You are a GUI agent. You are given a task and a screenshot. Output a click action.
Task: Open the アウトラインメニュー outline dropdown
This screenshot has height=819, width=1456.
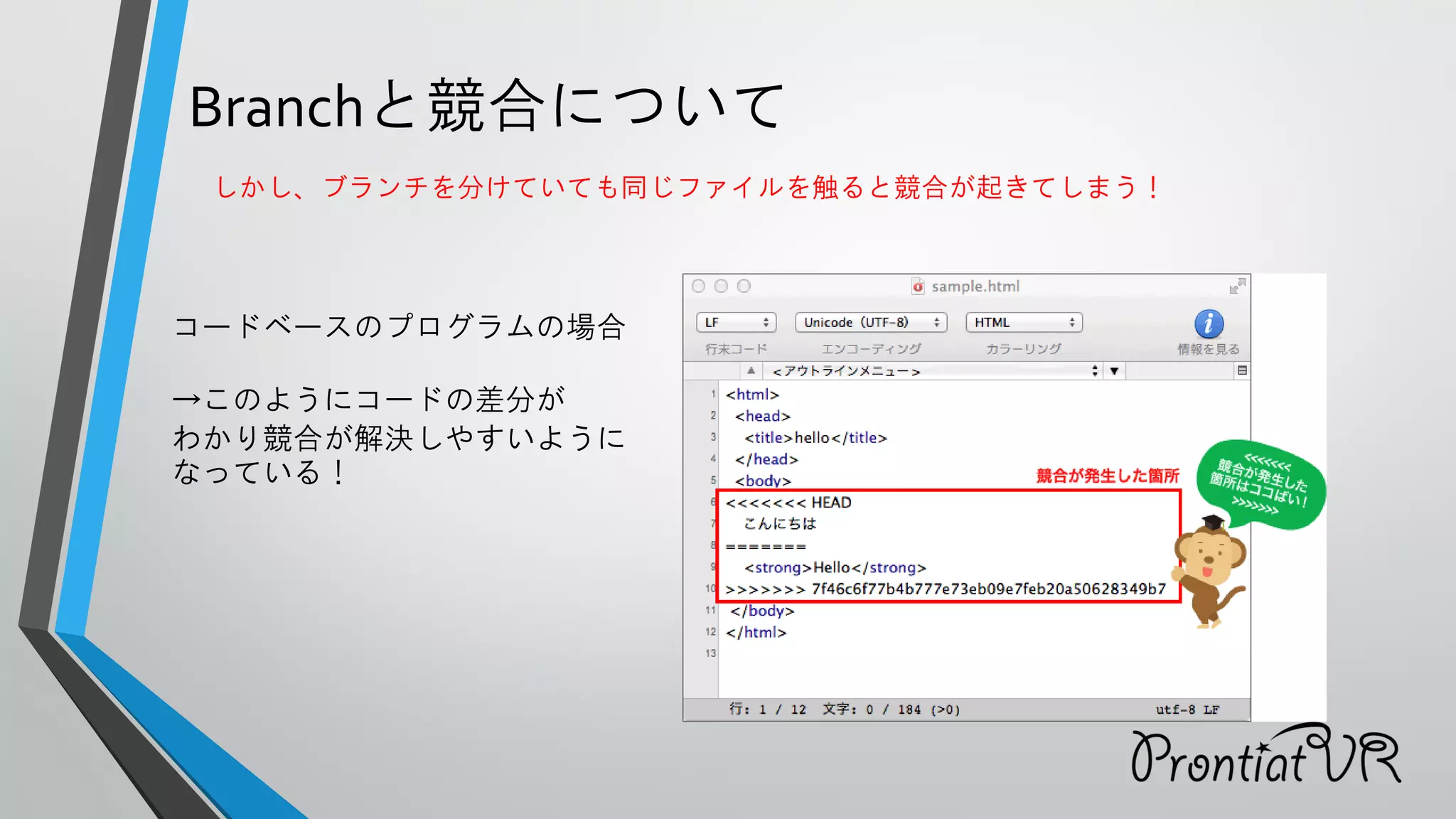coord(932,370)
